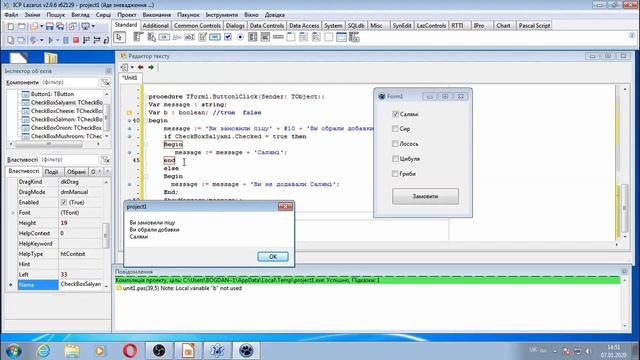Select the TCheckBox component icon in palette
The height and width of the screenshot is (360, 640).
click(x=228, y=37)
